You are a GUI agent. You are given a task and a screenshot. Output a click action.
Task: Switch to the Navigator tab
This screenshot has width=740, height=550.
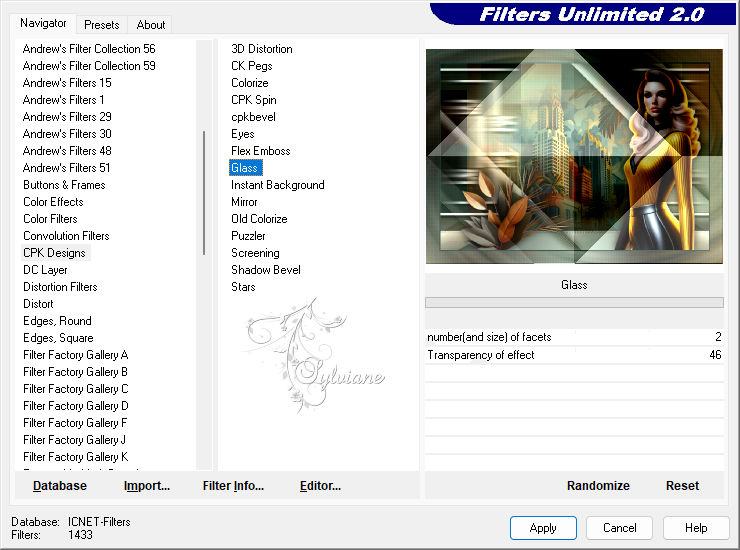tap(43, 23)
